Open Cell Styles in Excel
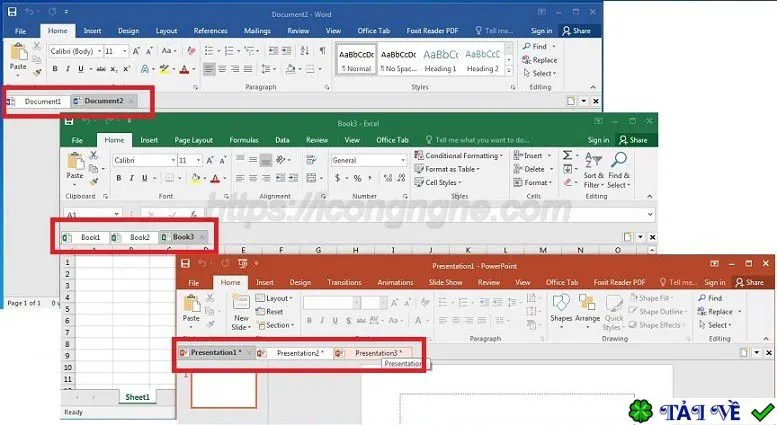777x425 pixels. click(438, 182)
